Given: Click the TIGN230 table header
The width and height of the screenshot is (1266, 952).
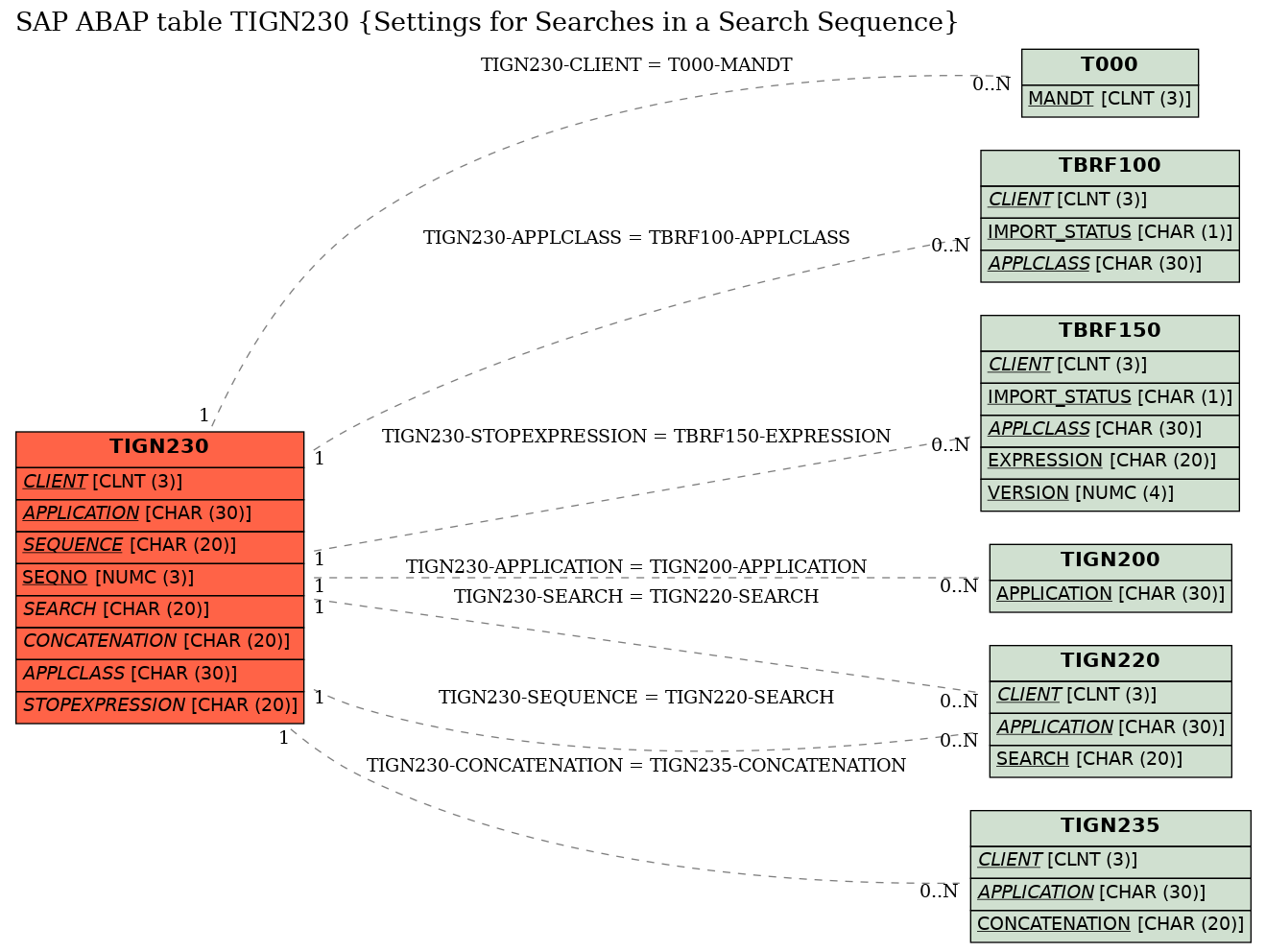Looking at the screenshot, I should coord(159,448).
